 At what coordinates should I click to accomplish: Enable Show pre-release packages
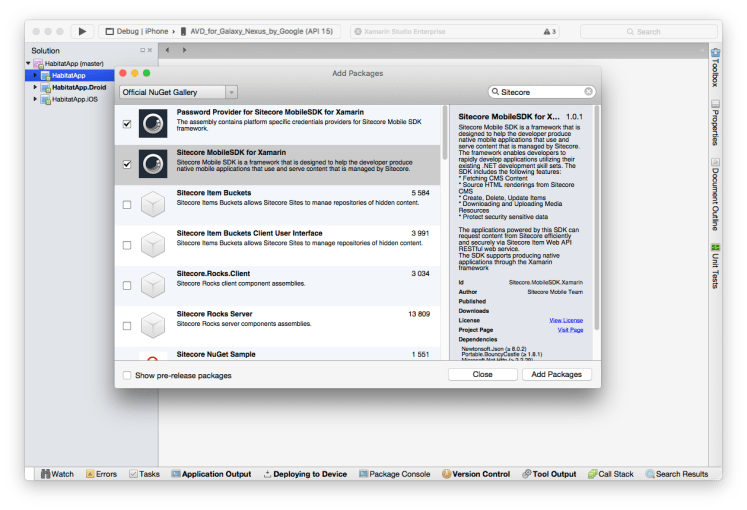point(127,375)
